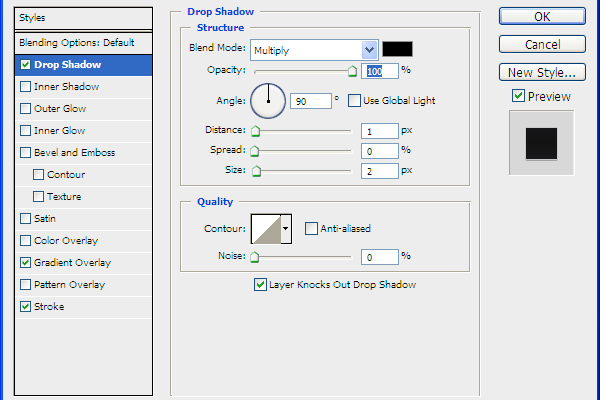Select the Styles panel header

(83, 18)
